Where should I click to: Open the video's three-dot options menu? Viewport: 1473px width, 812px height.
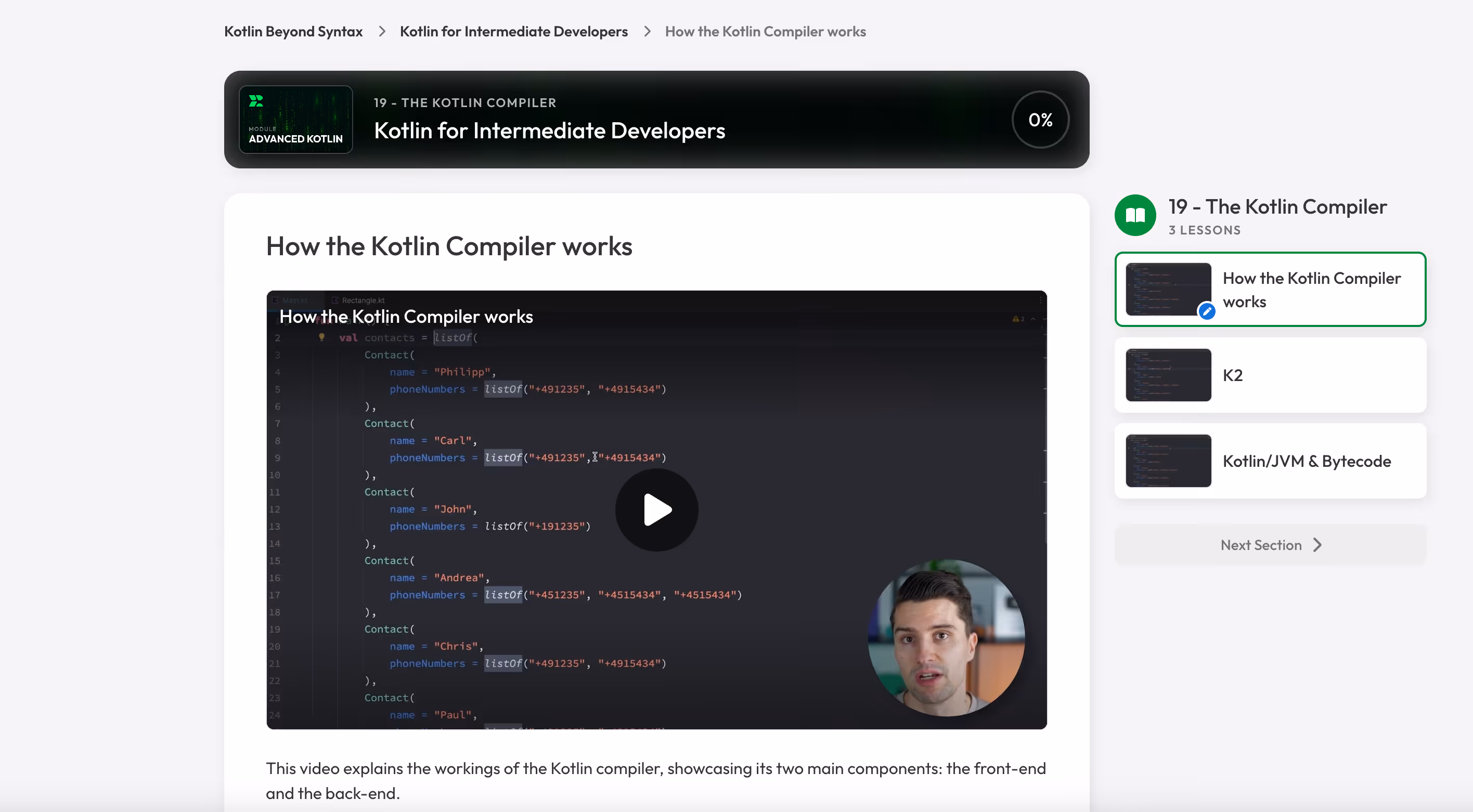pos(1040,300)
